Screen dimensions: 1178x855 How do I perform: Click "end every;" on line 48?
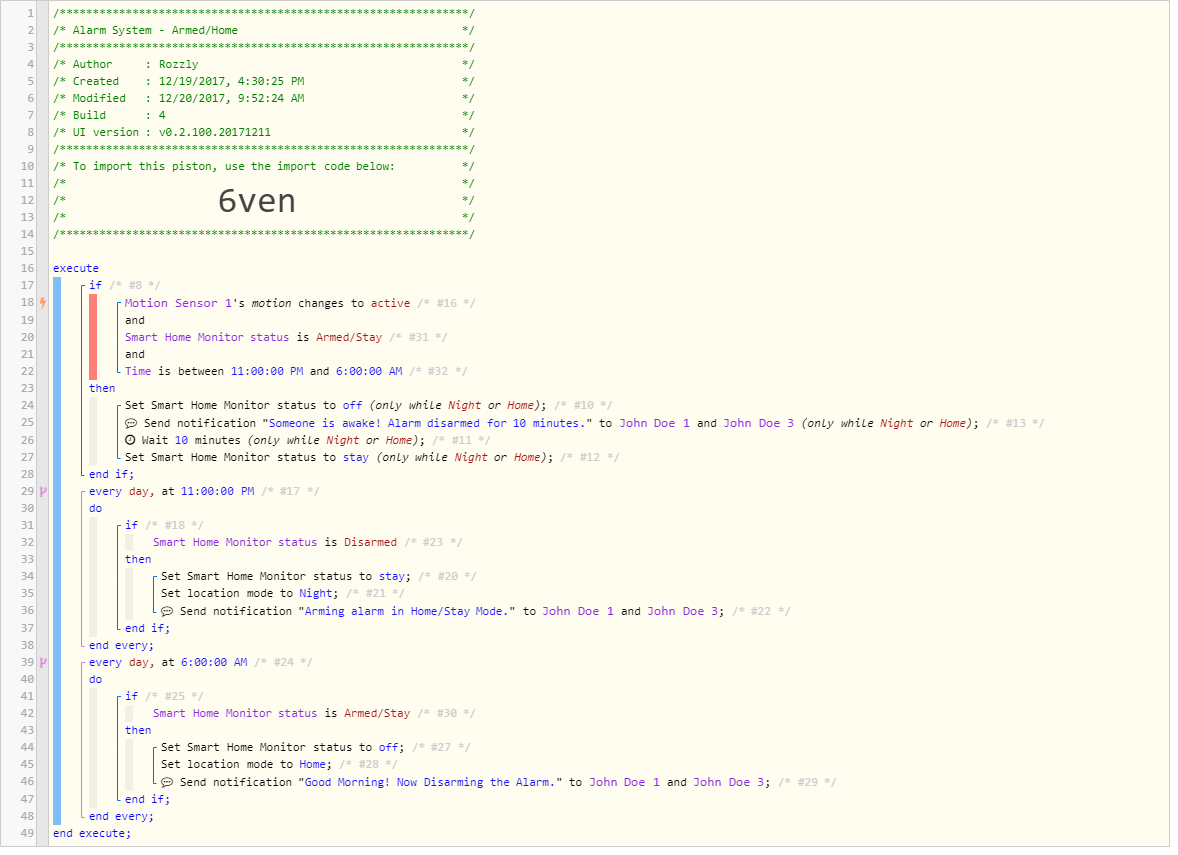click(121, 817)
